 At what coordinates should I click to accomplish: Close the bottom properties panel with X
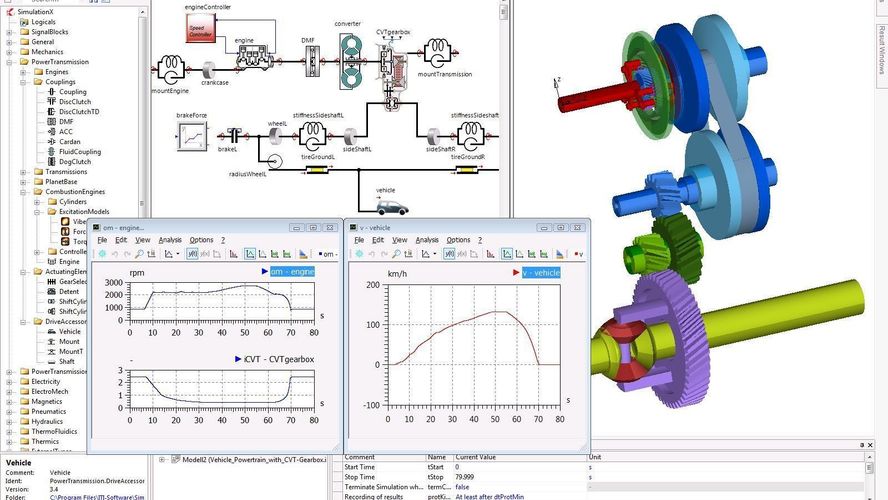tap(870, 445)
